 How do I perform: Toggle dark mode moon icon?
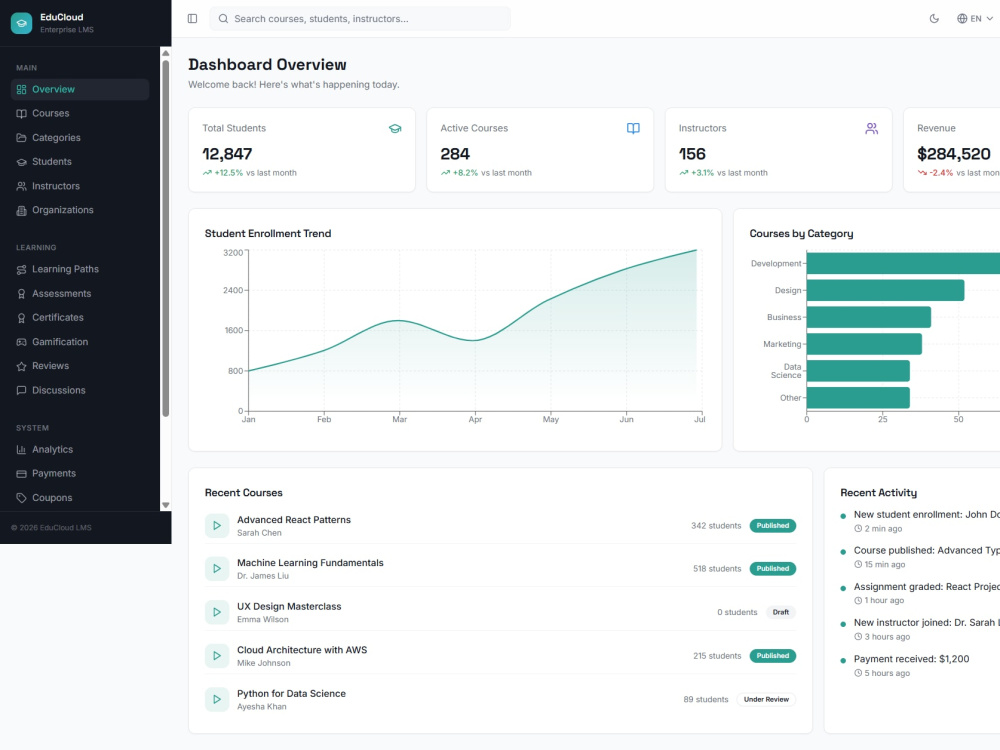coord(934,18)
